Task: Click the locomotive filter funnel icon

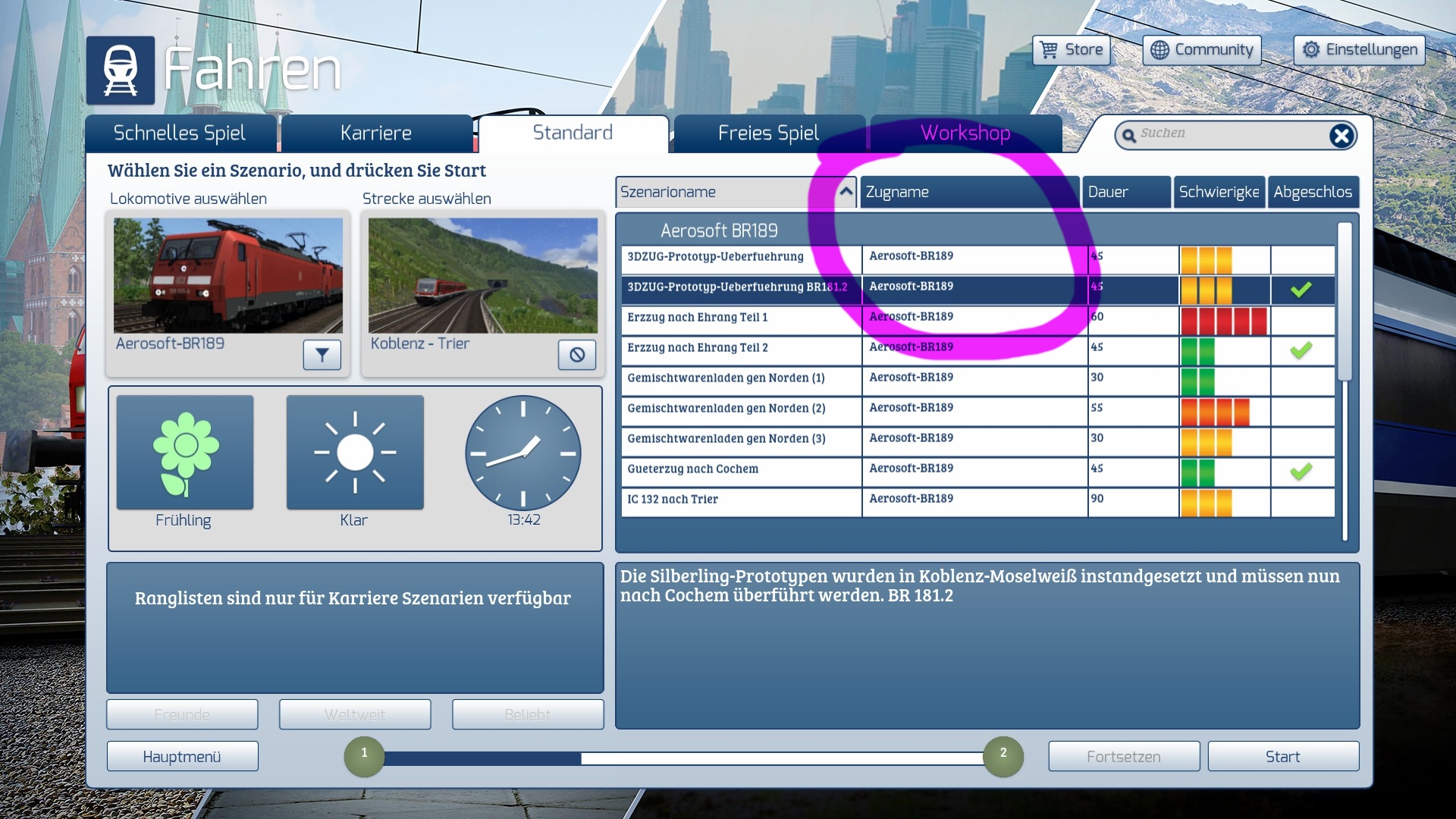Action: 322,355
